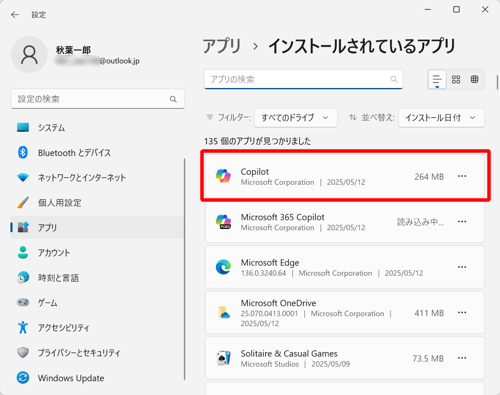Viewport: 500px width, 395px height.
Task: Click the Microsoft 365 Copilot icon
Action: pyautogui.click(x=223, y=222)
